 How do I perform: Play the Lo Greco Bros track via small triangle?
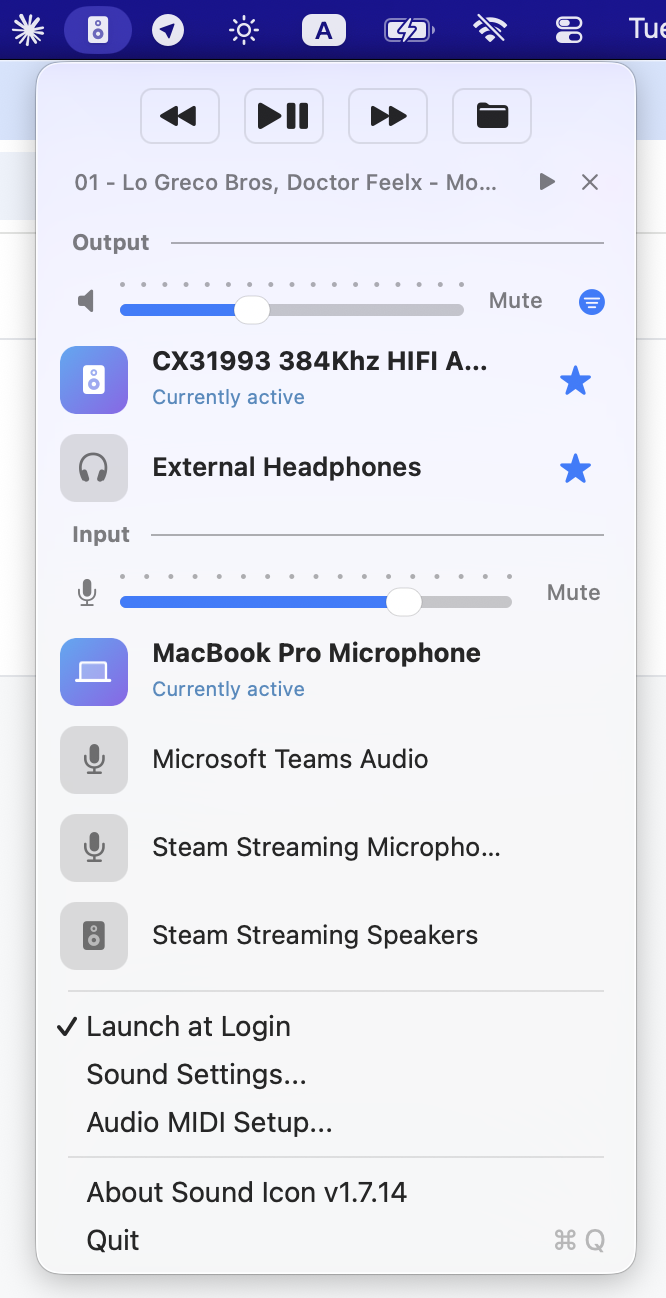click(547, 182)
